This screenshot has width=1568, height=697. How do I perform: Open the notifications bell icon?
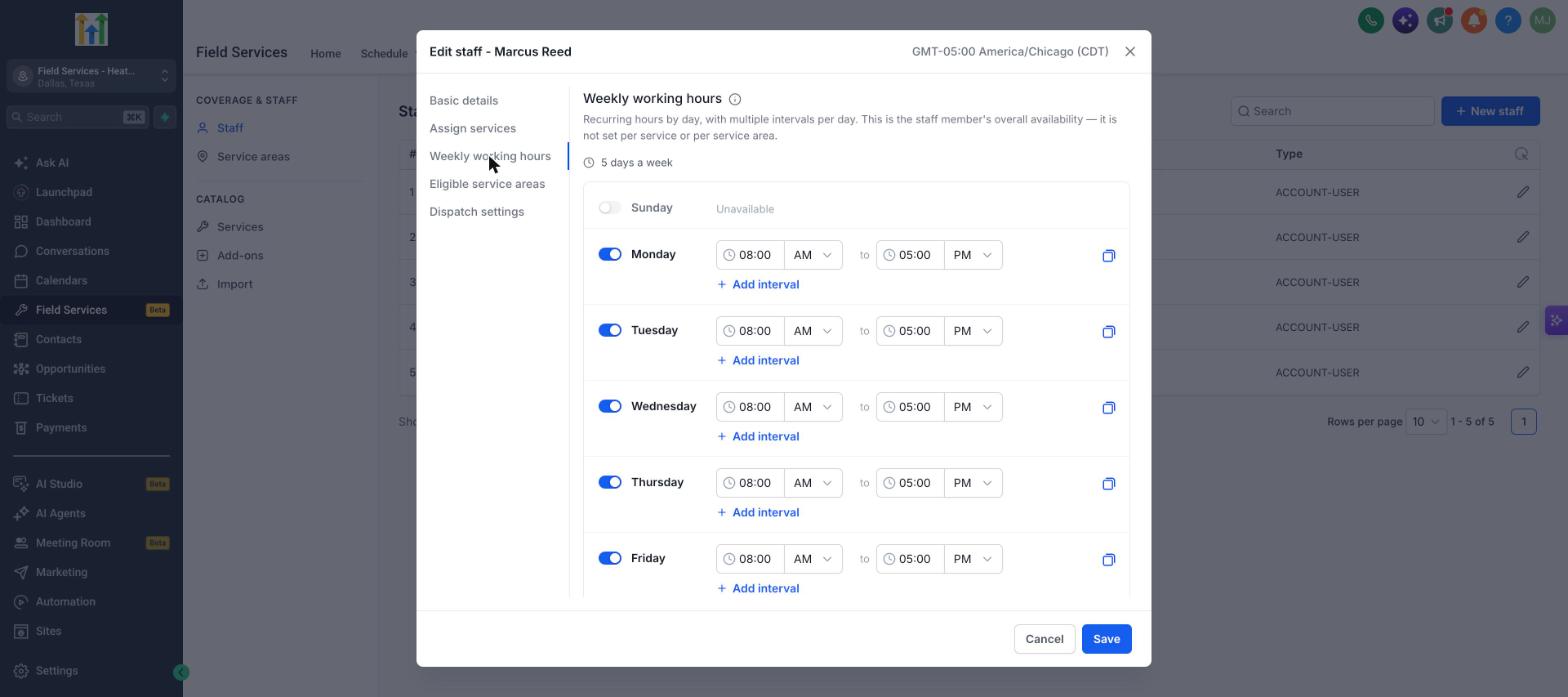point(1474,20)
